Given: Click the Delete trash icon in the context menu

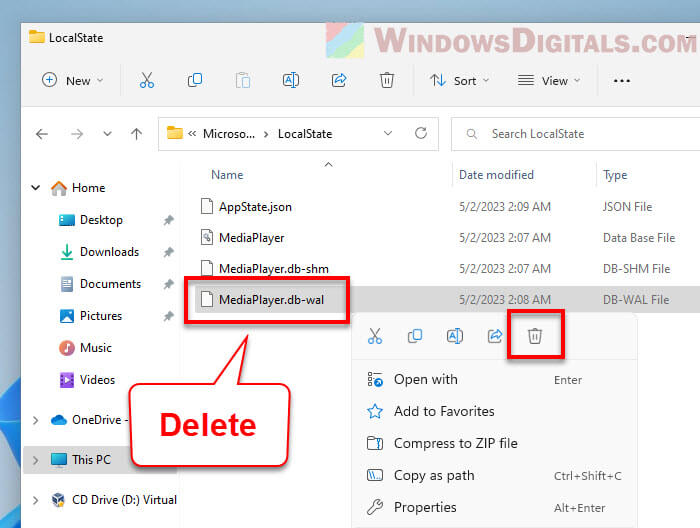Looking at the screenshot, I should coord(535,336).
